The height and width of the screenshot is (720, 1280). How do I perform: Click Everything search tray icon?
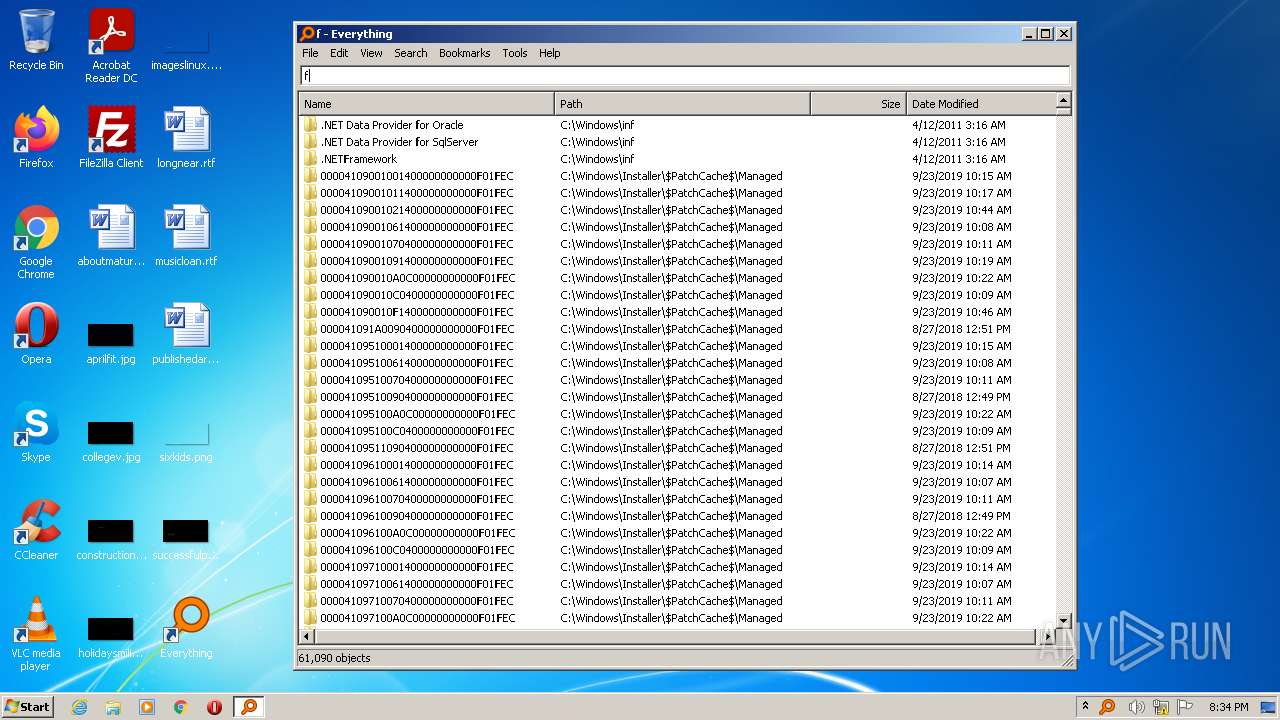tap(1107, 707)
